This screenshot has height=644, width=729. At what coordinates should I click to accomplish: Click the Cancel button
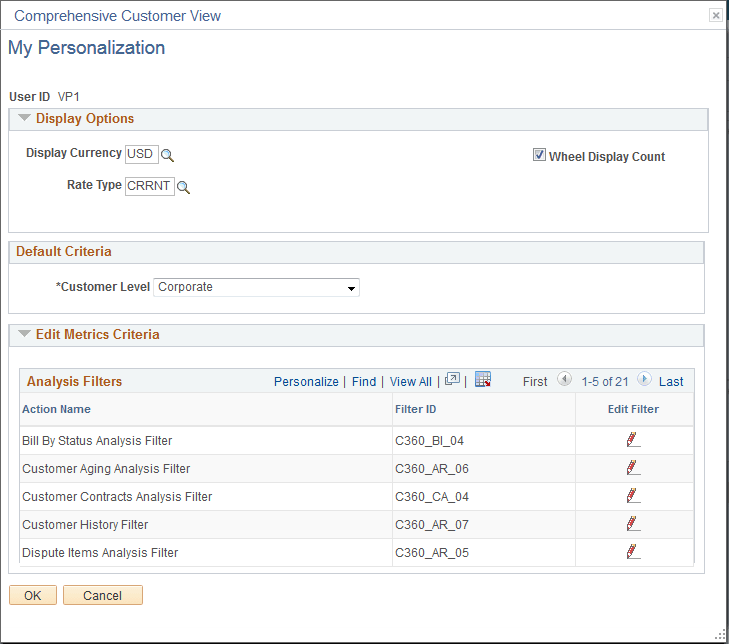[103, 595]
